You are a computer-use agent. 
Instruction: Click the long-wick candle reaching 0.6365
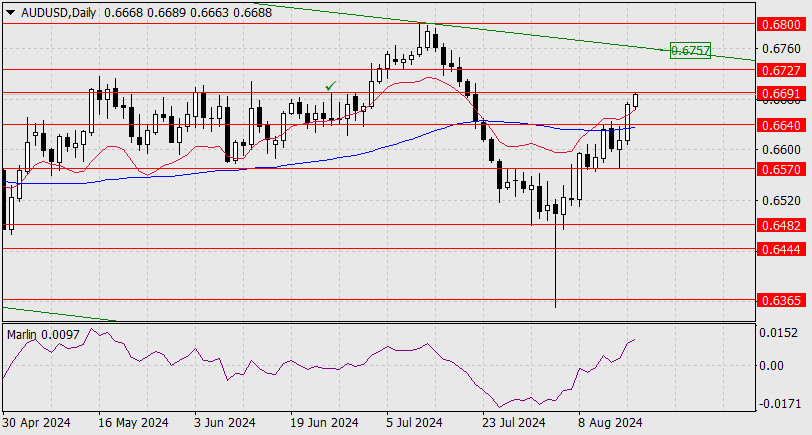point(556,252)
